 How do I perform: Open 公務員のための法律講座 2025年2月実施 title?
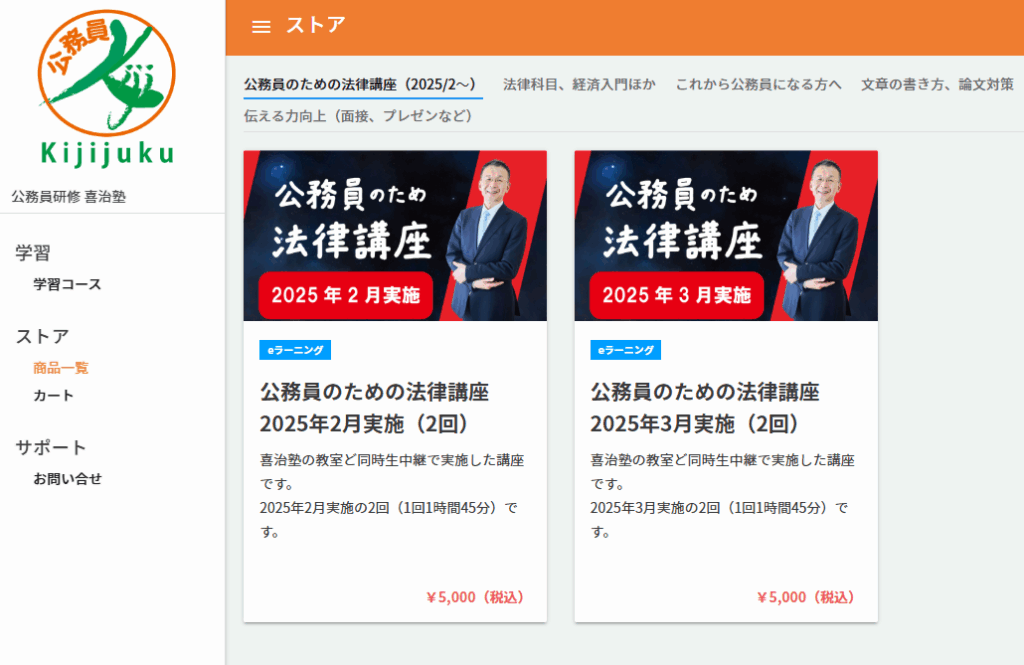coord(374,407)
